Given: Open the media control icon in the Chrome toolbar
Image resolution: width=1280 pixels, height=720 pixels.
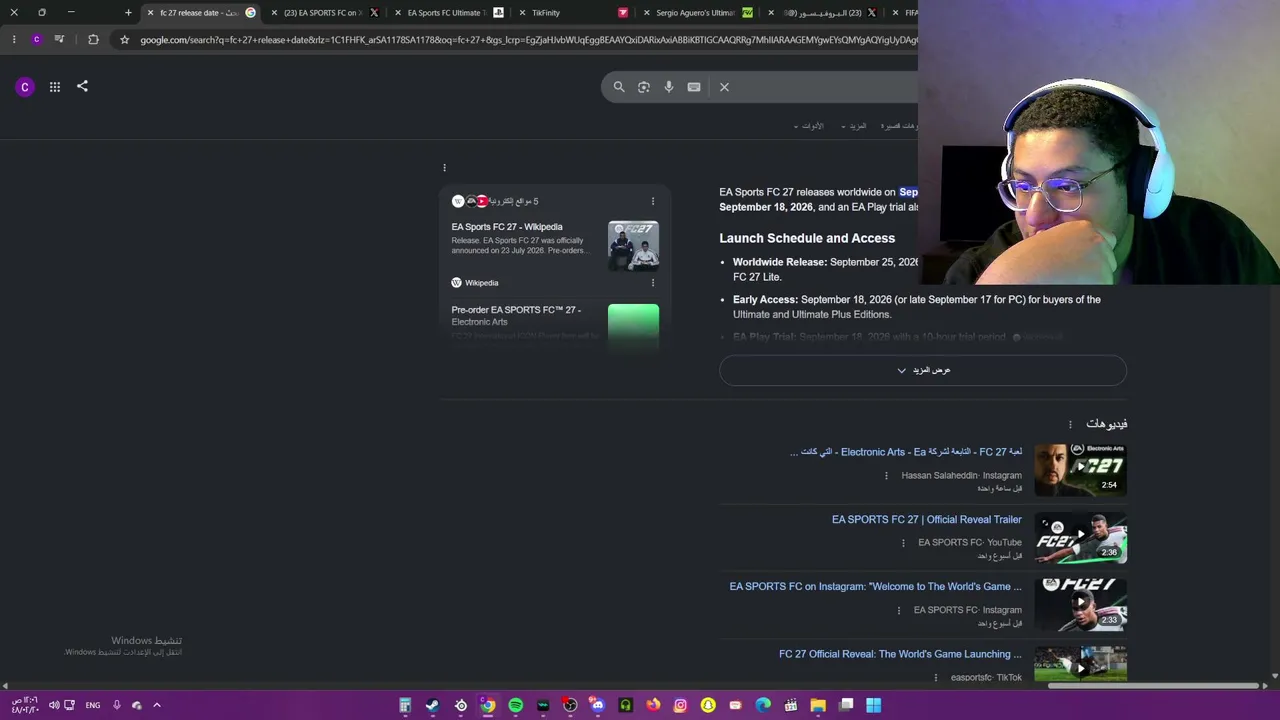Looking at the screenshot, I should coord(60,40).
